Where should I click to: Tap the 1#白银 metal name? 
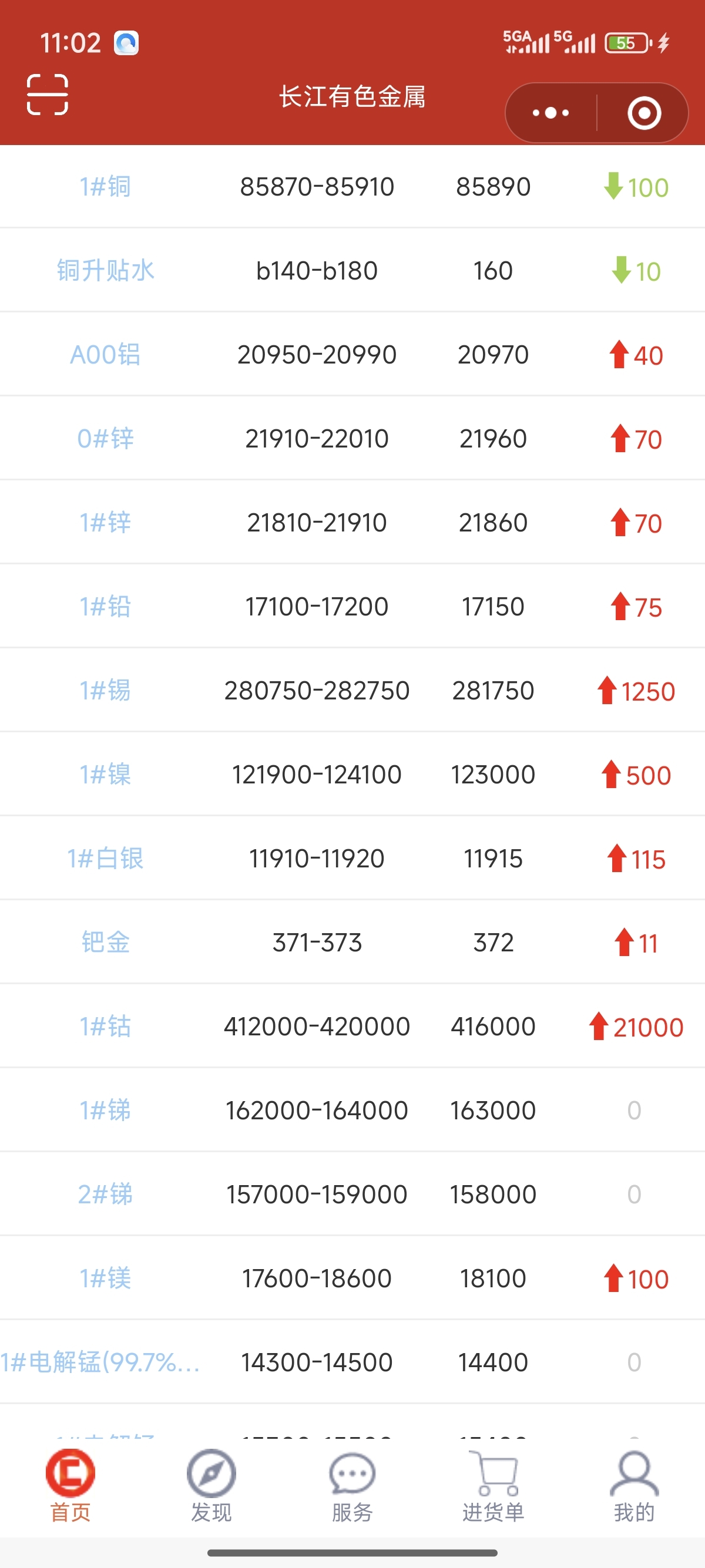tap(105, 858)
